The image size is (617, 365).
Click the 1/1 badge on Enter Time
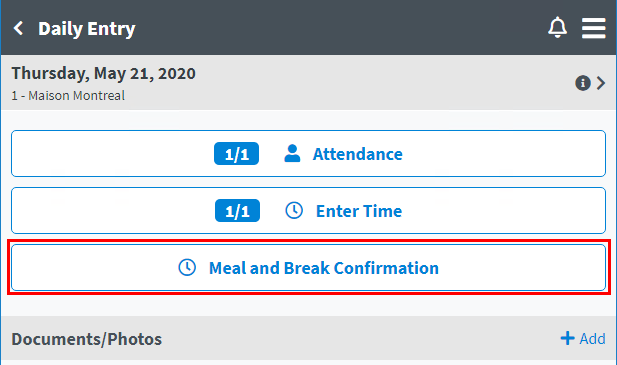[237, 210]
